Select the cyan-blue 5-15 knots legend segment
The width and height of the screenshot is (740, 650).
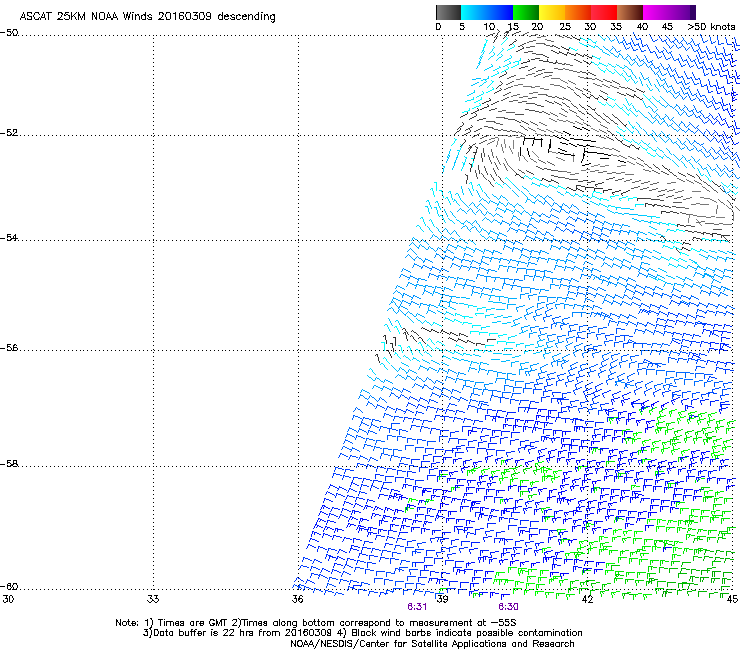(487, 12)
